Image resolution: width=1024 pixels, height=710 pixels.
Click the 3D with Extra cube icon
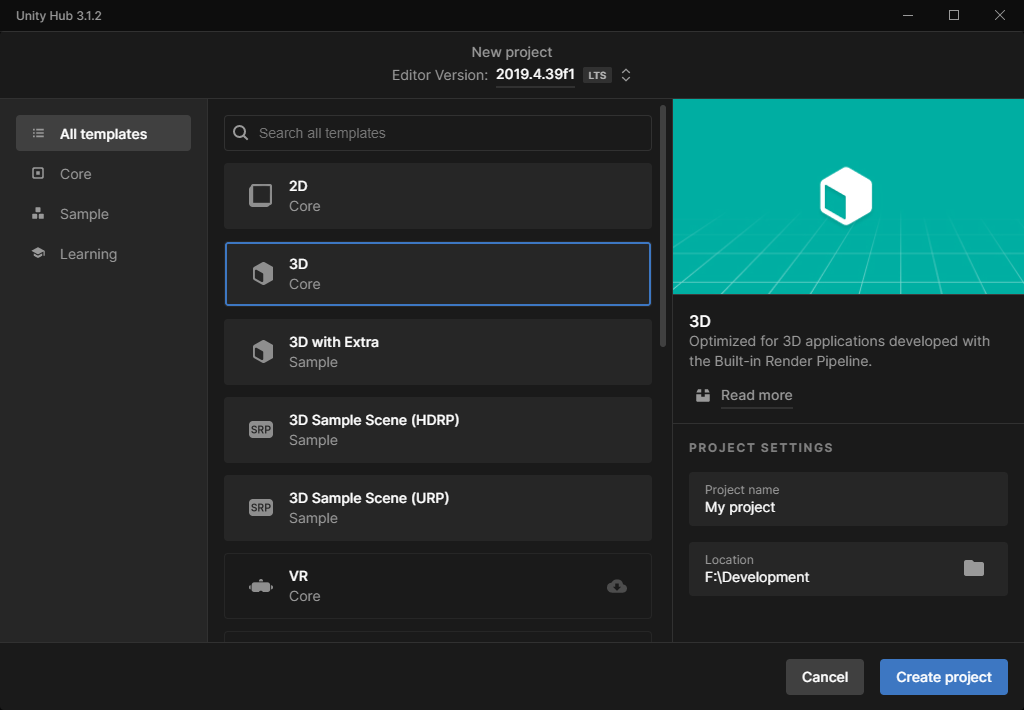point(262,352)
